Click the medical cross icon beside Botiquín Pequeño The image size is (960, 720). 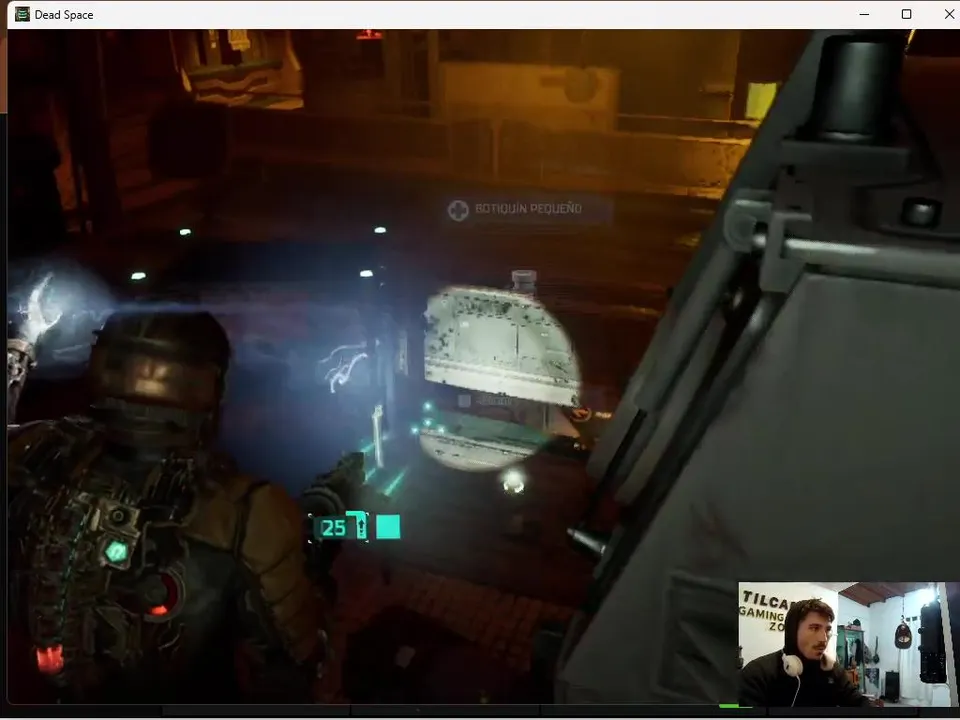pos(458,210)
